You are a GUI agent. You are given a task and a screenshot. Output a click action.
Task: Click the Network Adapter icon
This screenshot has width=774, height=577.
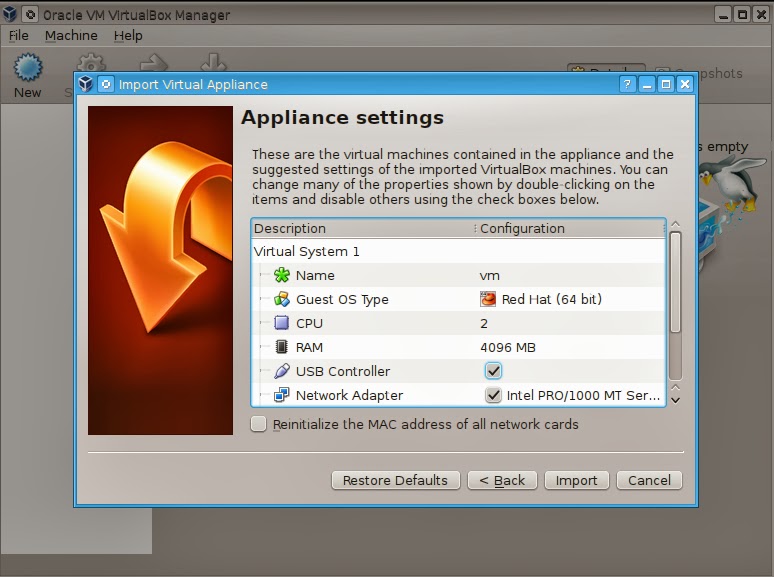[x=281, y=395]
